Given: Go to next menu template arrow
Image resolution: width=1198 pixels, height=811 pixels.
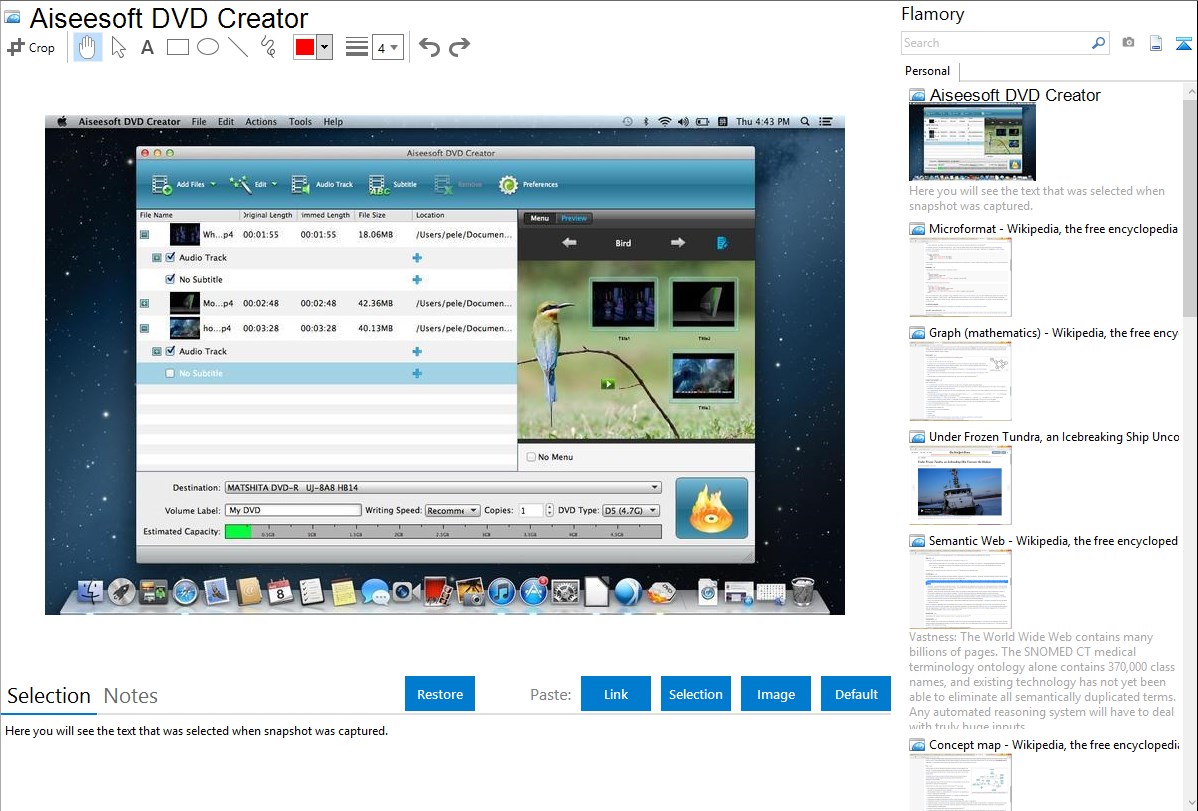Looking at the screenshot, I should (678, 242).
